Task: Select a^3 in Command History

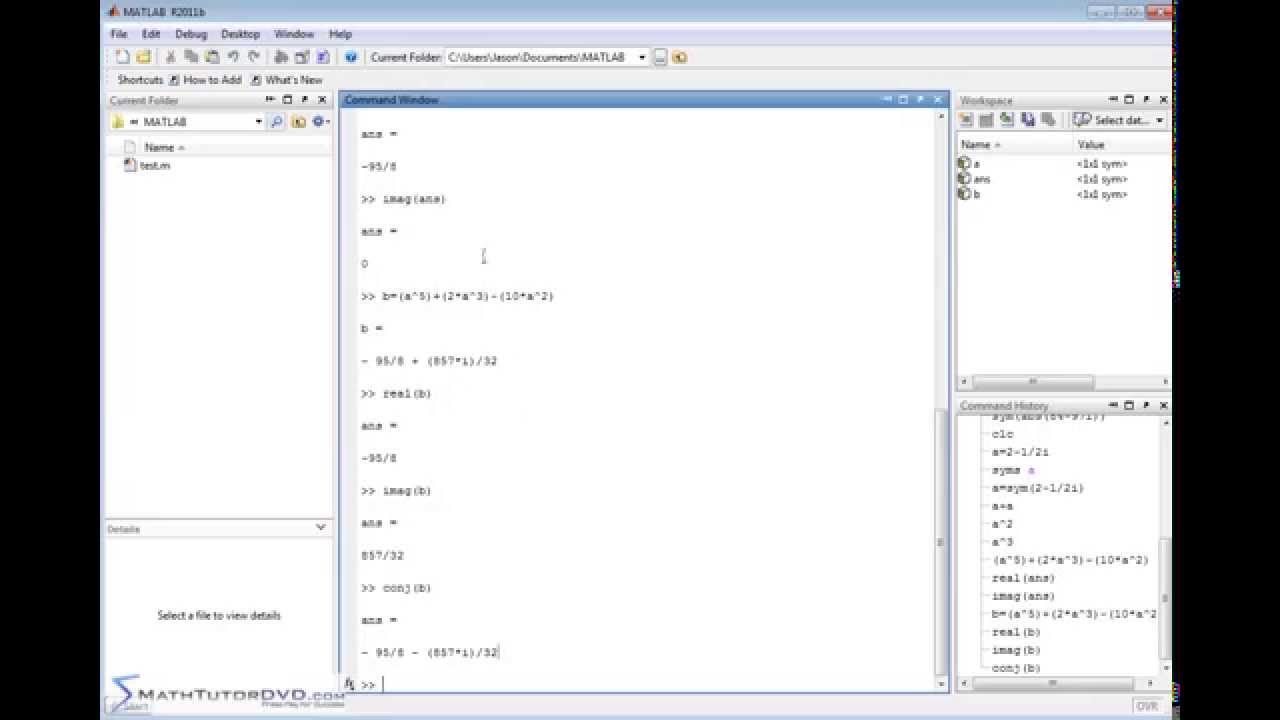Action: [x=1002, y=542]
